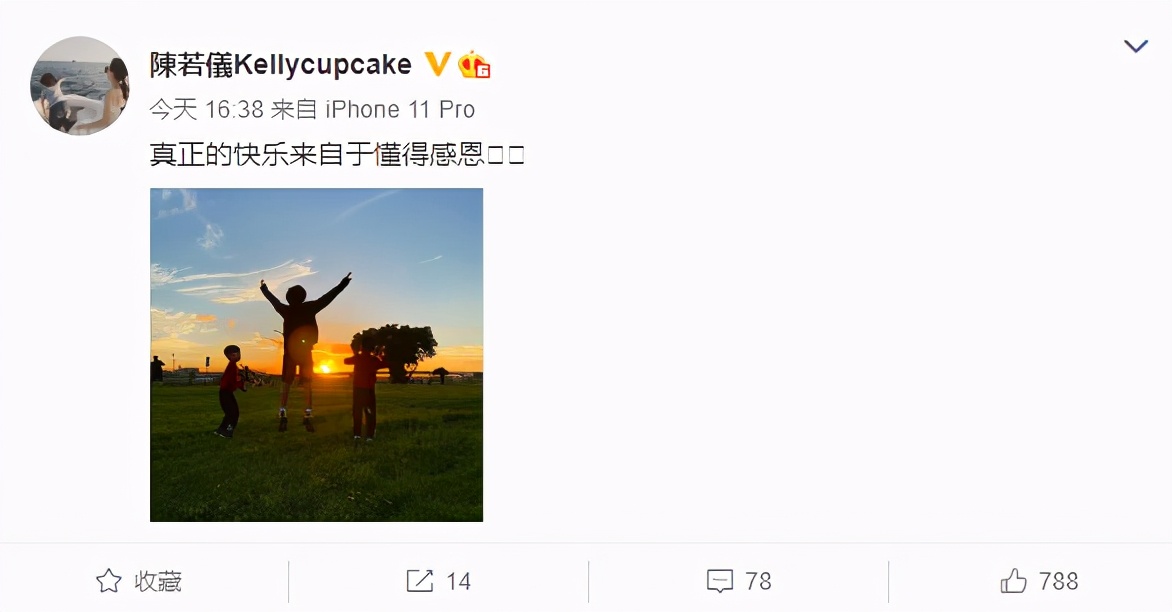Open profile of 陳若儀Kellycupcake
Screen dimensions: 1172x612
[x=279, y=64]
